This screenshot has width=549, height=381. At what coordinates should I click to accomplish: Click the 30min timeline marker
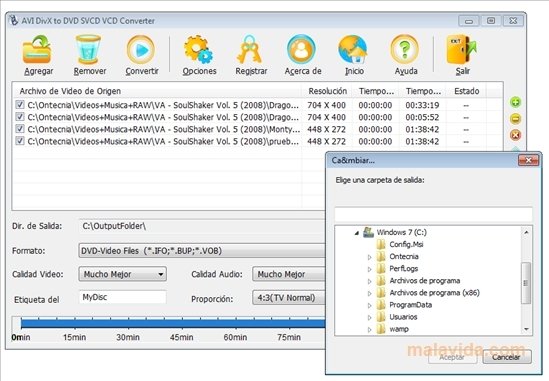(128, 337)
